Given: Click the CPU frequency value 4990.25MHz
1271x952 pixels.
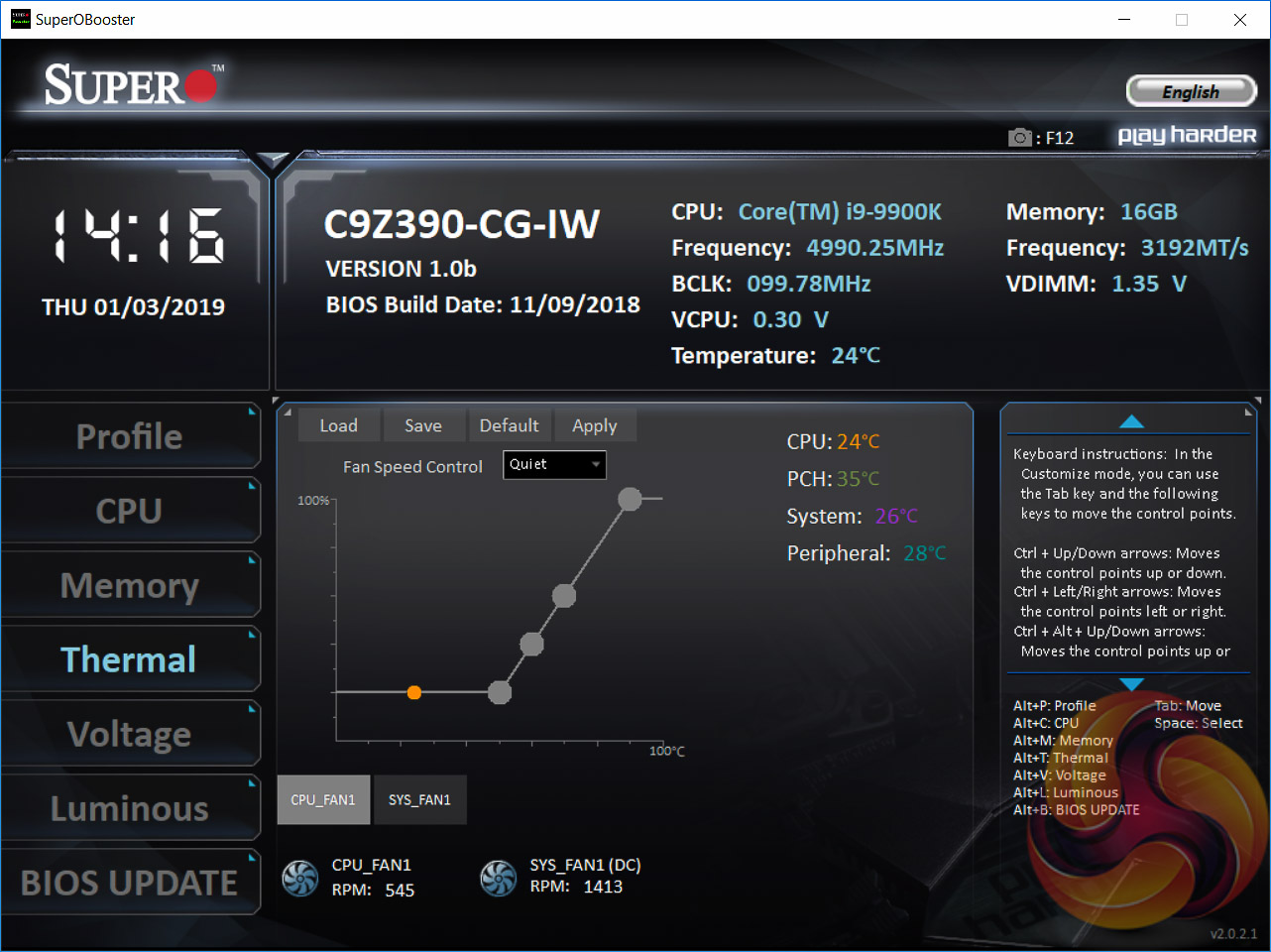Looking at the screenshot, I should 875,248.
